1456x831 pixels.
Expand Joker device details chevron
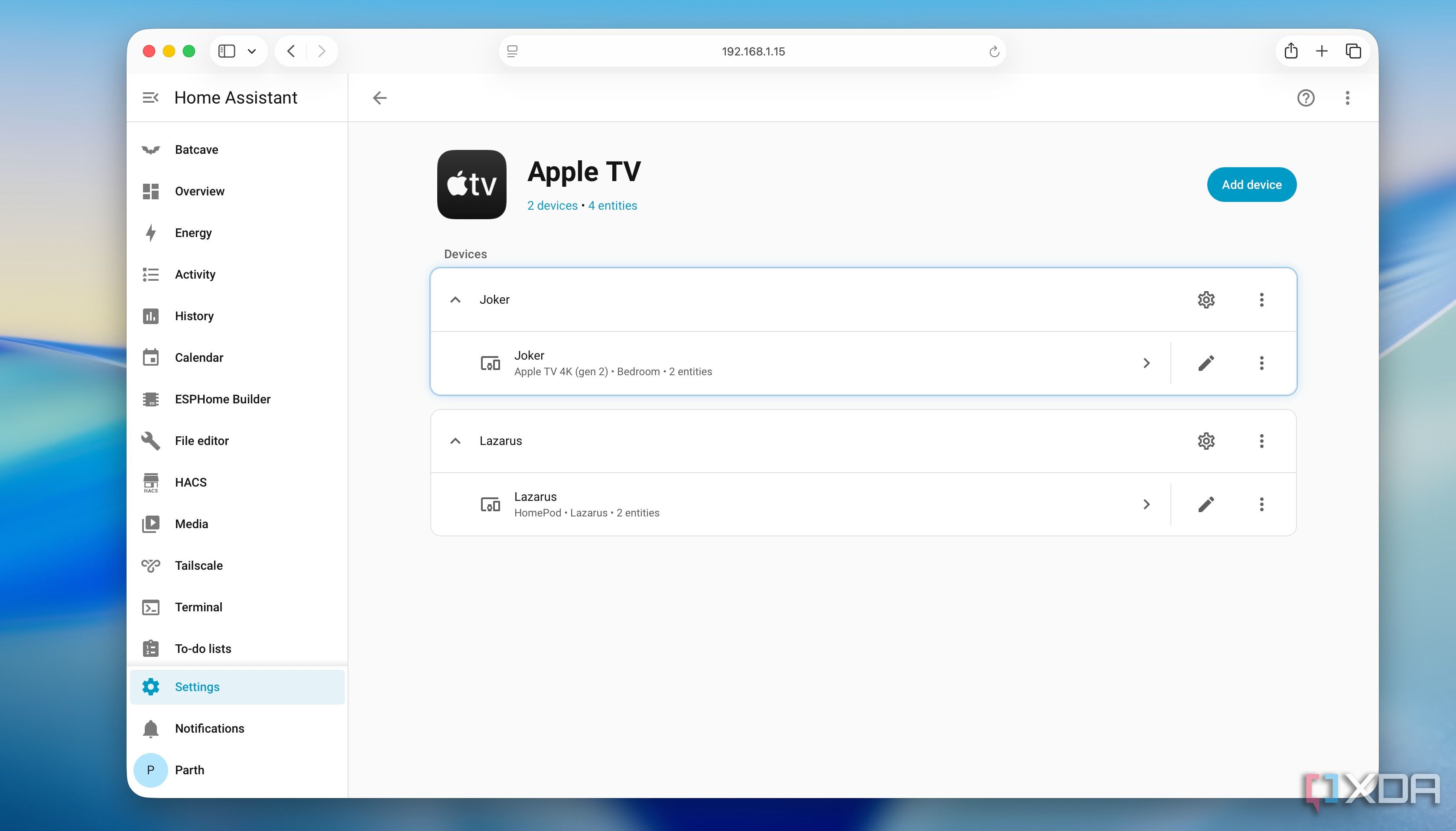1146,363
